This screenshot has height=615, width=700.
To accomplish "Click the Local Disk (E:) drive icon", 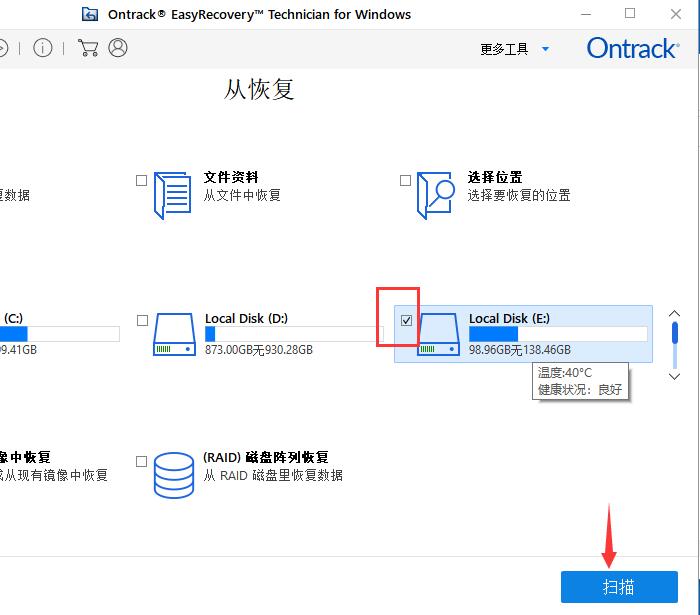I will pos(438,334).
